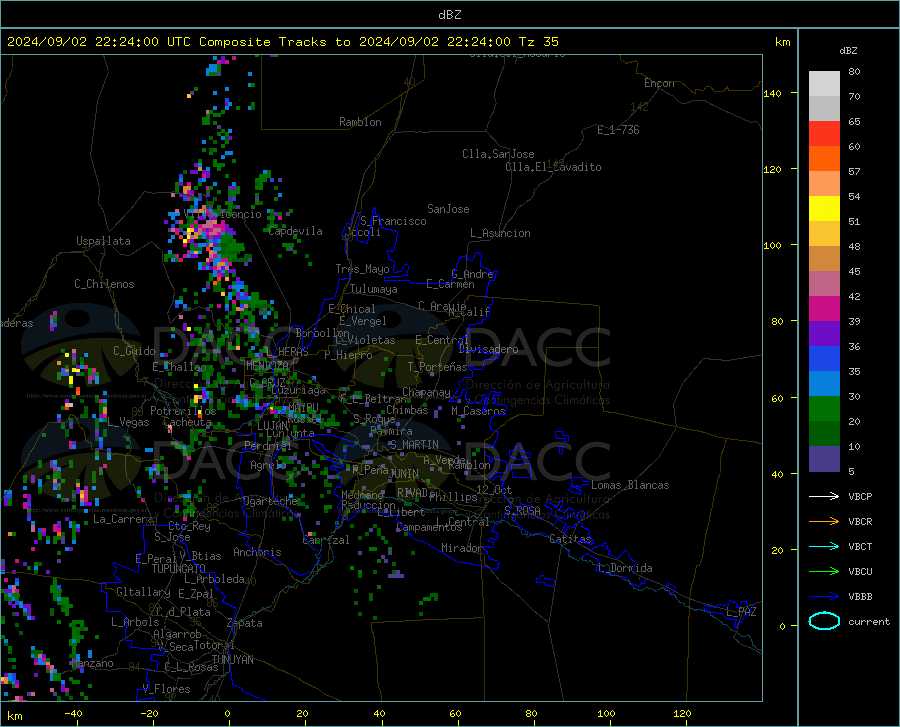Select the light gray 70–80 dBZ swatch
The image size is (900, 727).
click(824, 84)
